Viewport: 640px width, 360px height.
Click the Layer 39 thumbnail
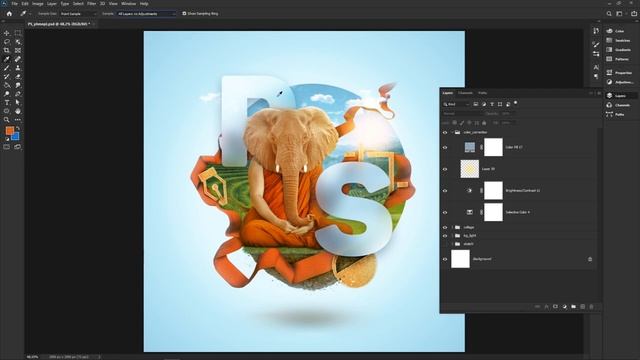469,169
